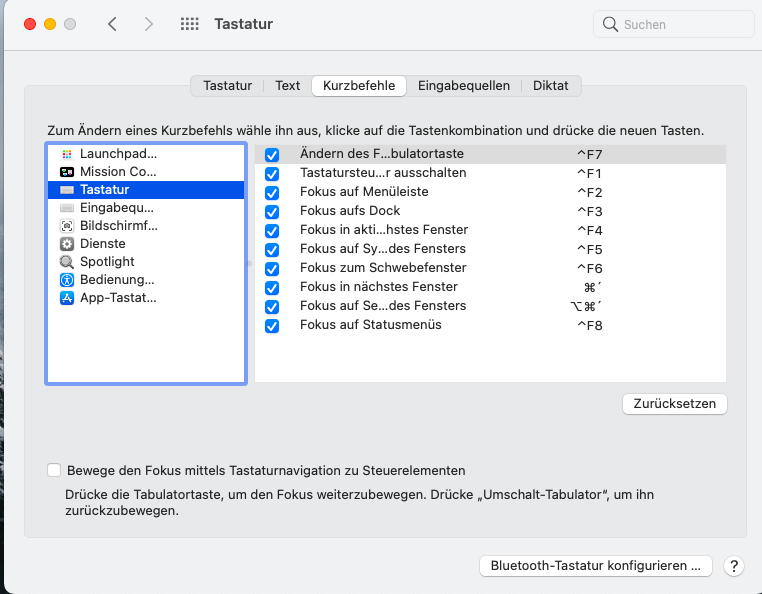762x594 pixels.
Task: Uncheck the Fokus auf Menüleiste shortcut
Action: click(272, 193)
